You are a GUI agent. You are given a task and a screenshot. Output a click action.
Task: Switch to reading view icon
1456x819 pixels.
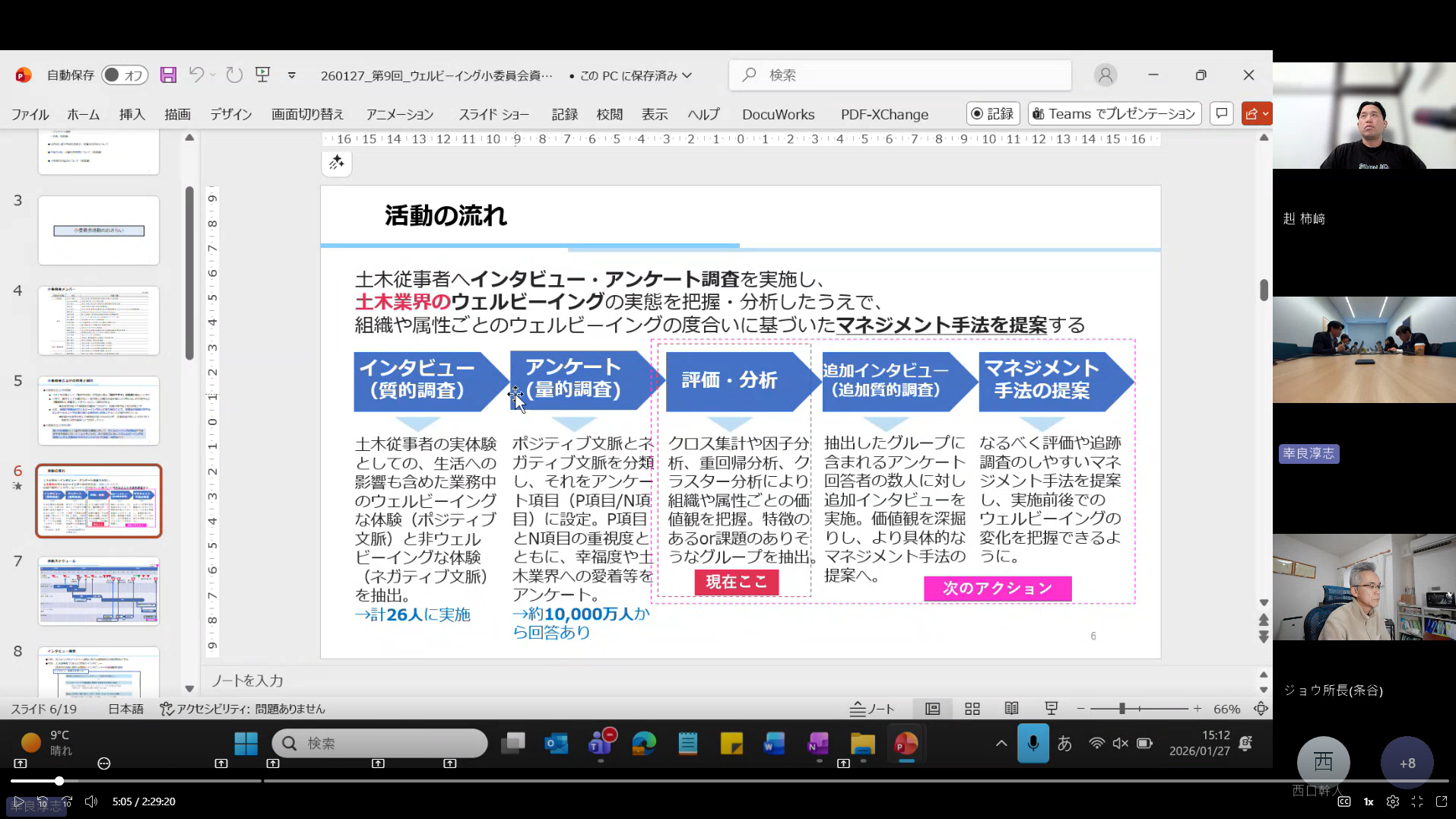coord(1011,709)
